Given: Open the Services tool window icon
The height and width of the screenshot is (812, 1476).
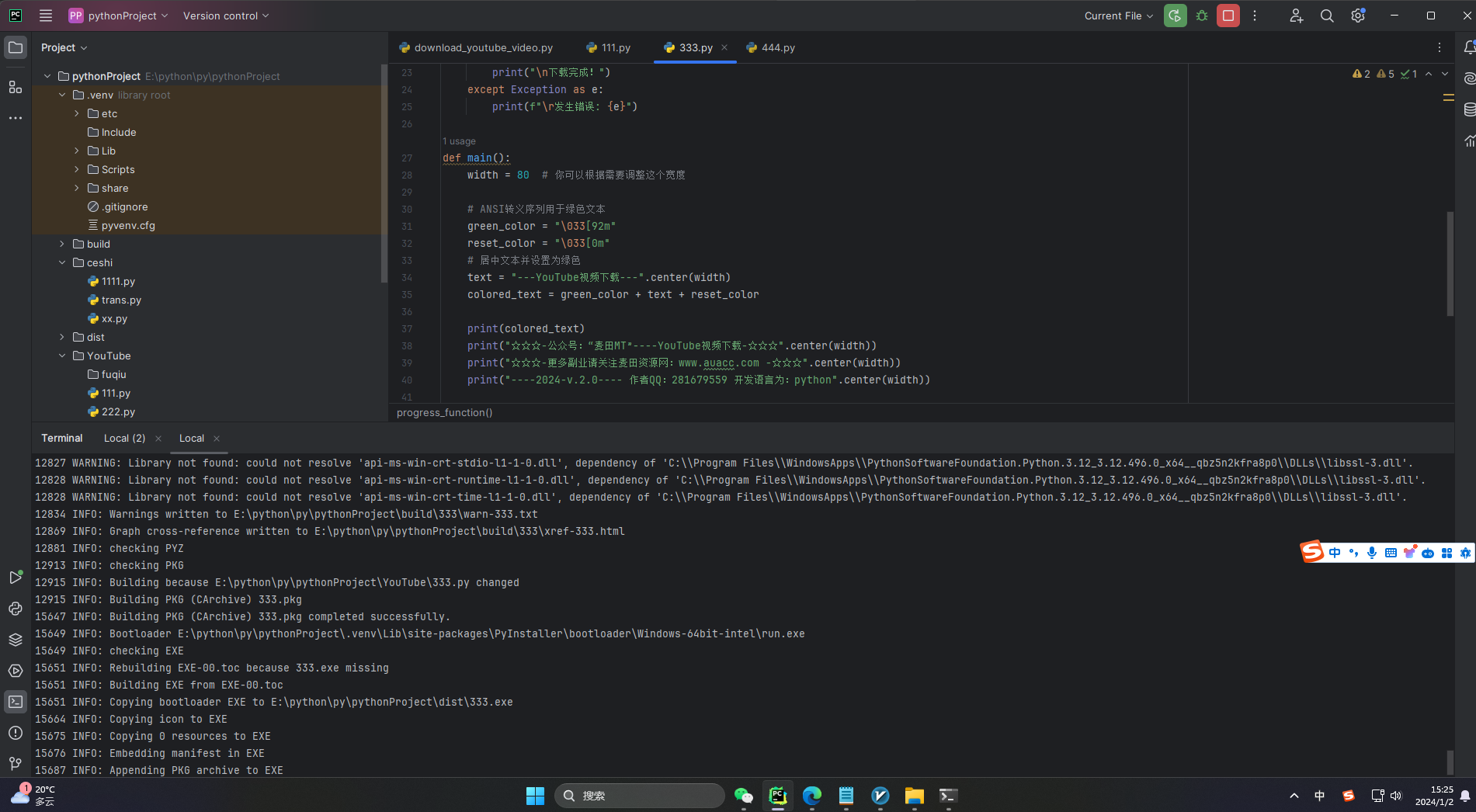Looking at the screenshot, I should pos(16,671).
